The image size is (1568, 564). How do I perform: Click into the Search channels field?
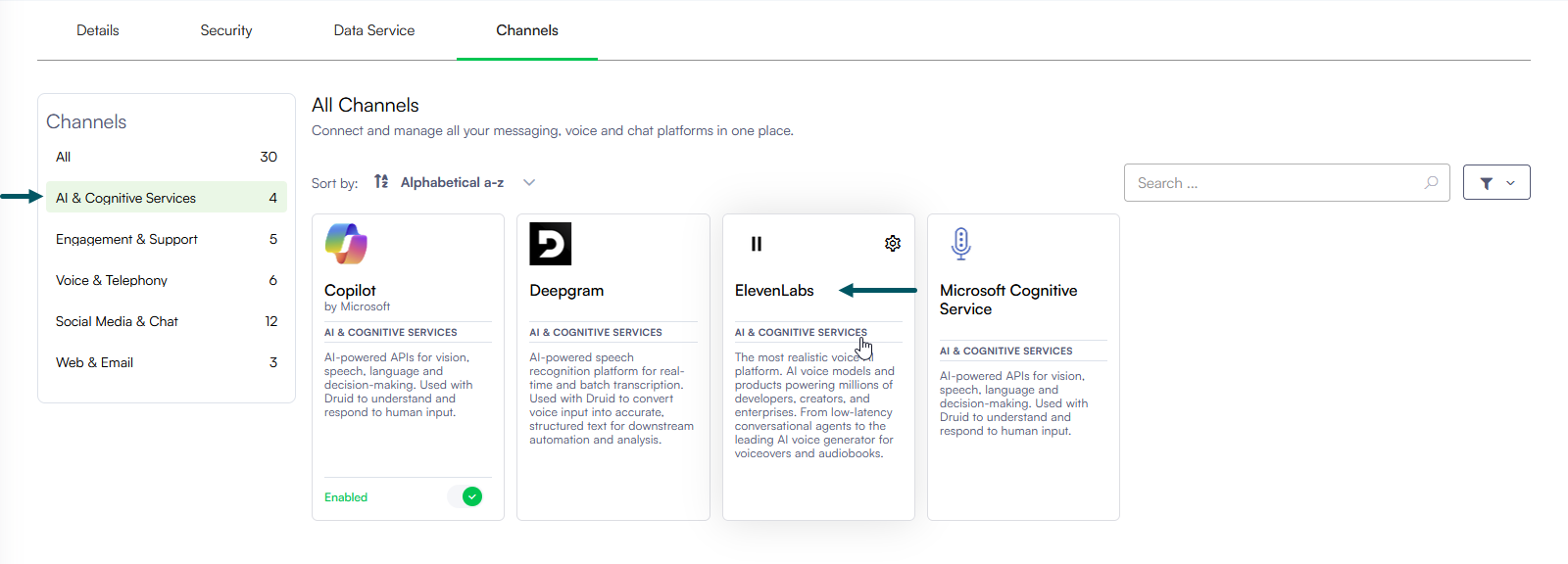click(x=1274, y=183)
